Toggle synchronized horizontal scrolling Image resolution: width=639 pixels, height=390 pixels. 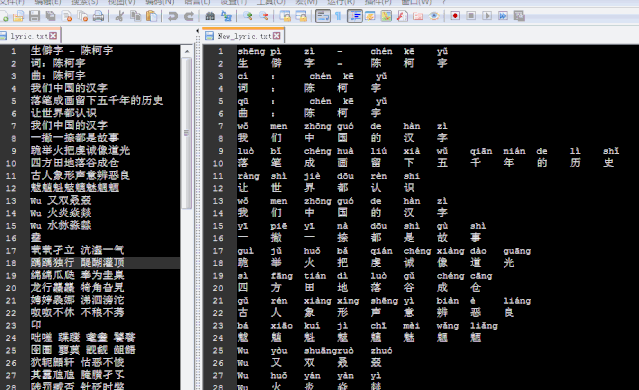pos(301,16)
